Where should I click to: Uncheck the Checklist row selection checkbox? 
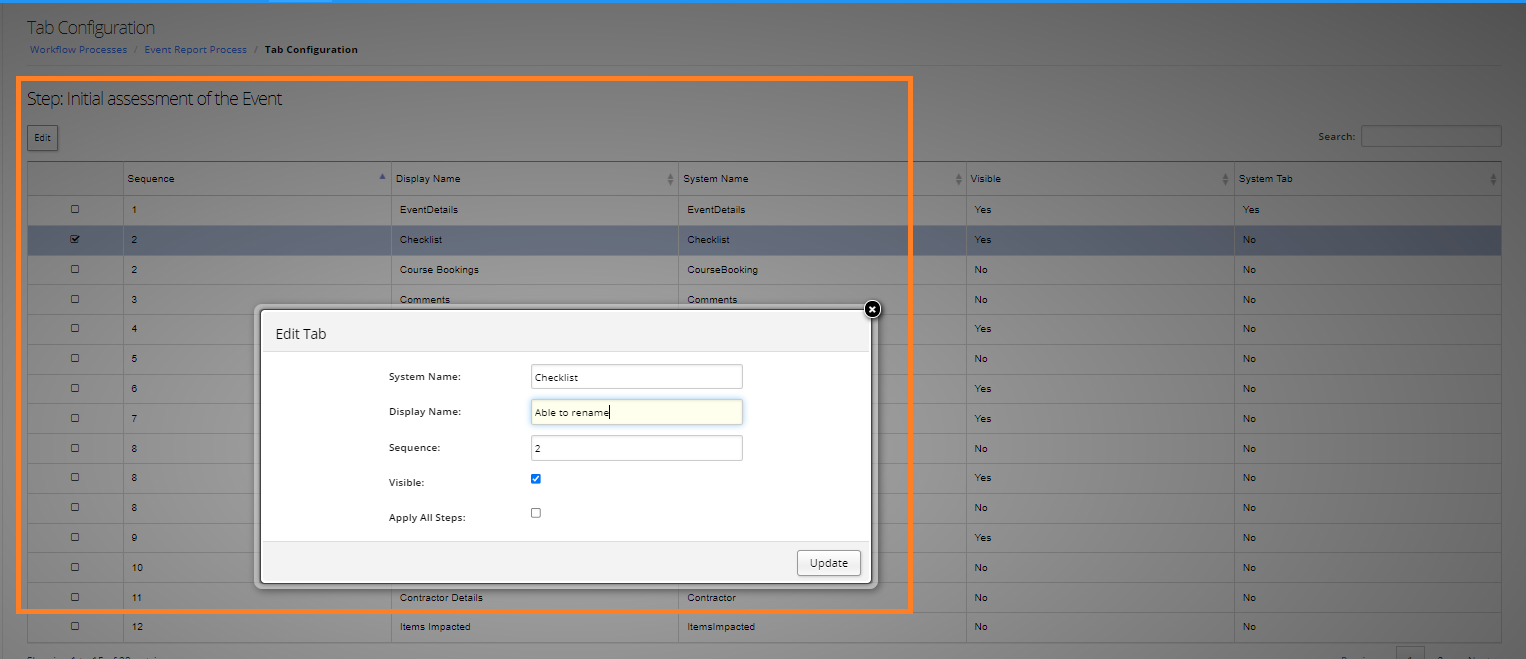coord(73,239)
